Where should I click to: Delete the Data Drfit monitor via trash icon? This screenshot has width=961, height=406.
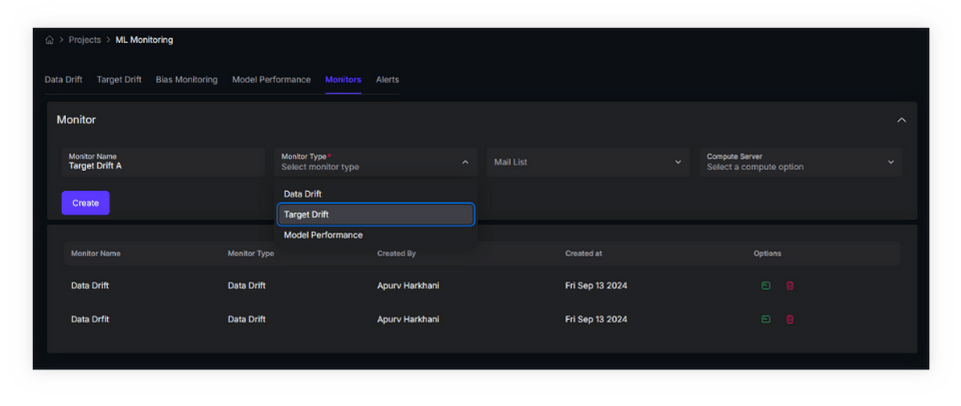tap(790, 319)
